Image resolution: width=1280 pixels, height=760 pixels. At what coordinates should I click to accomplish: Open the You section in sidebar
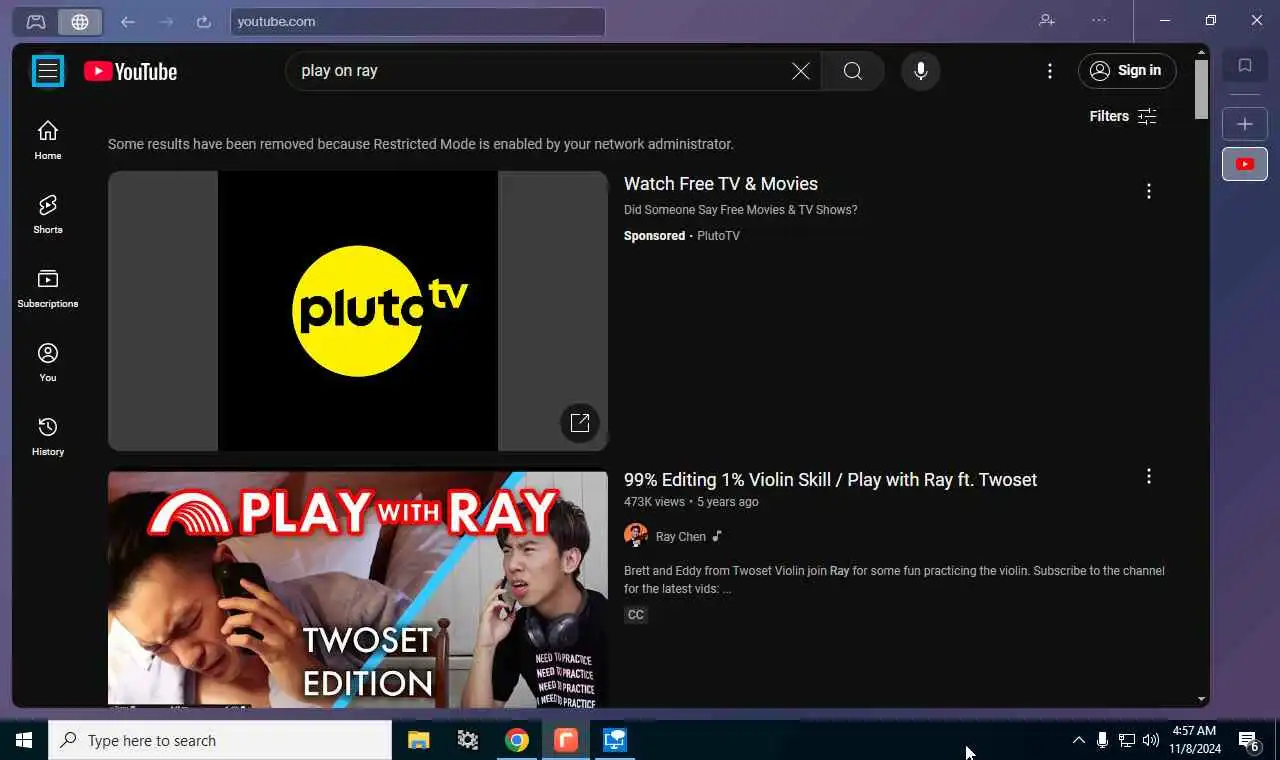[x=48, y=362]
